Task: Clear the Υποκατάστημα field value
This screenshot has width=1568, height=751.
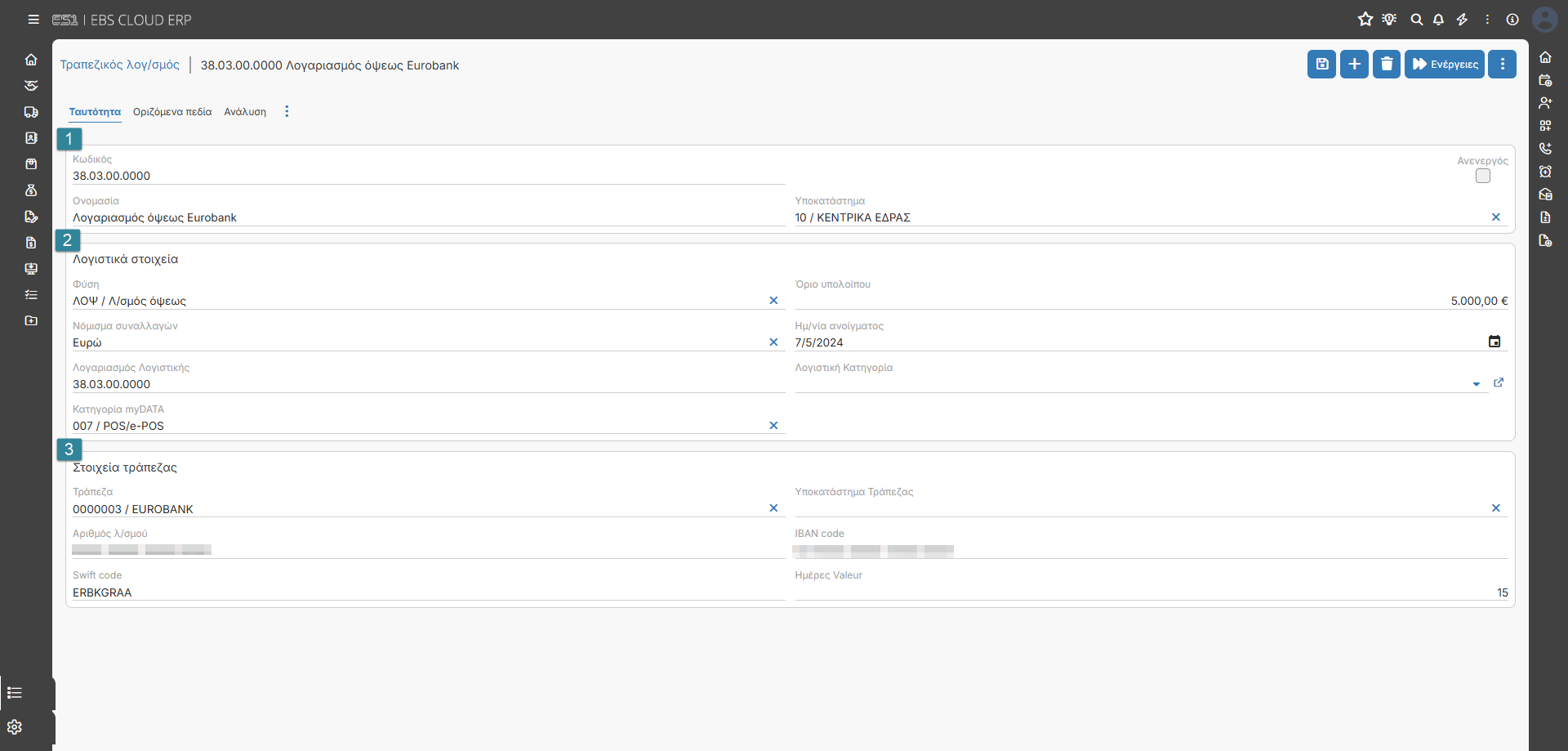Action: coord(1496,217)
